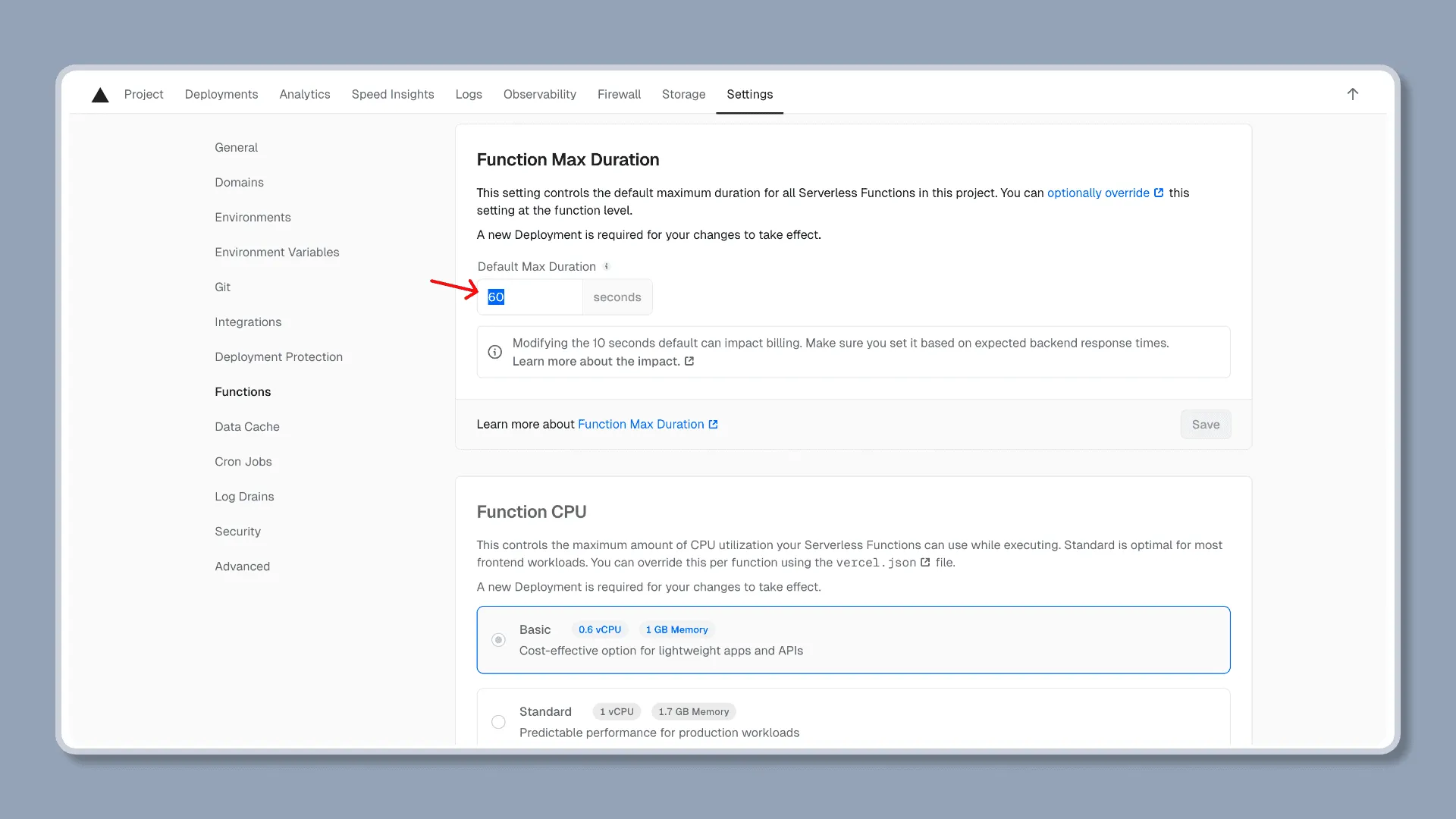Switch to the Deployments tab

pyautogui.click(x=221, y=94)
